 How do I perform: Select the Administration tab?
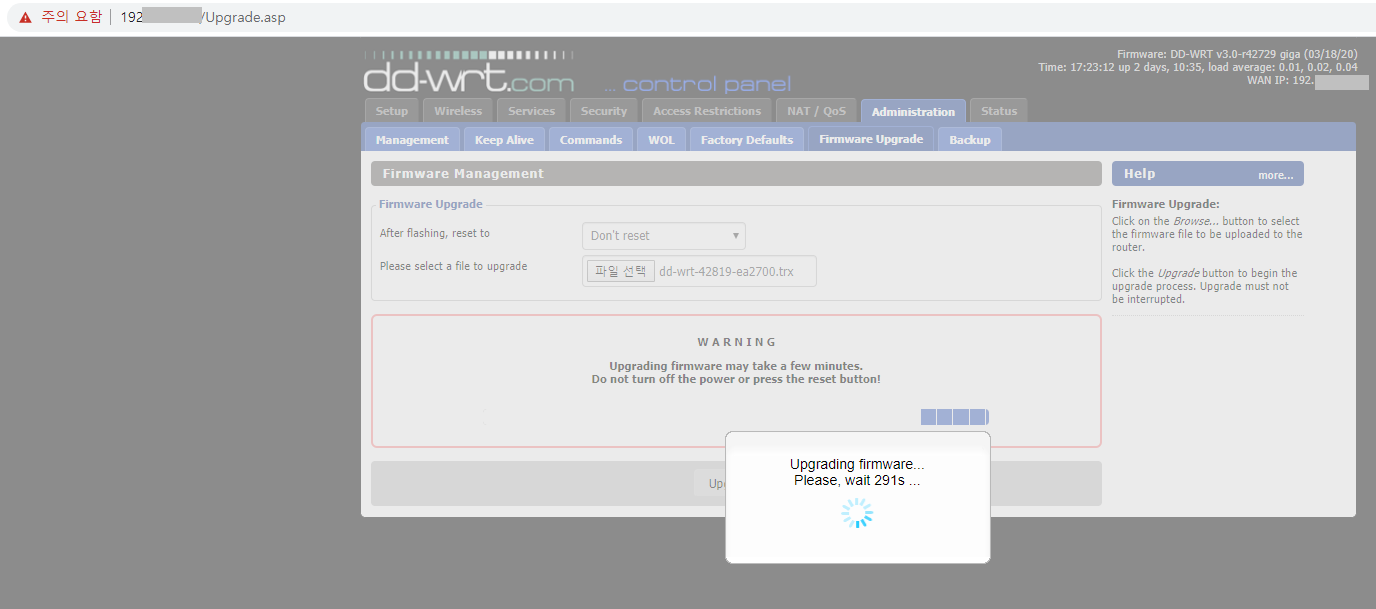(x=913, y=111)
